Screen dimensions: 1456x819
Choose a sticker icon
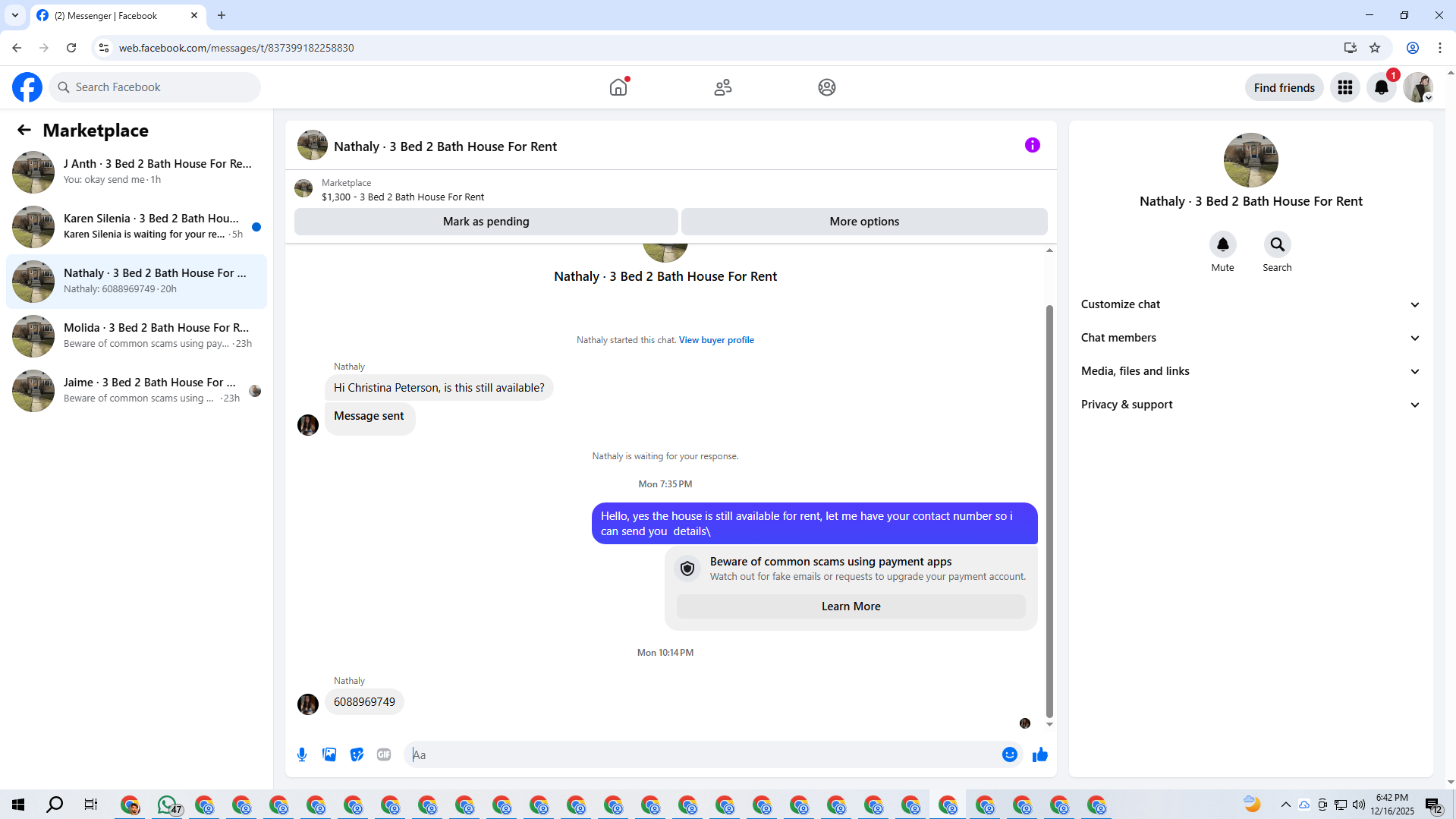[357, 754]
